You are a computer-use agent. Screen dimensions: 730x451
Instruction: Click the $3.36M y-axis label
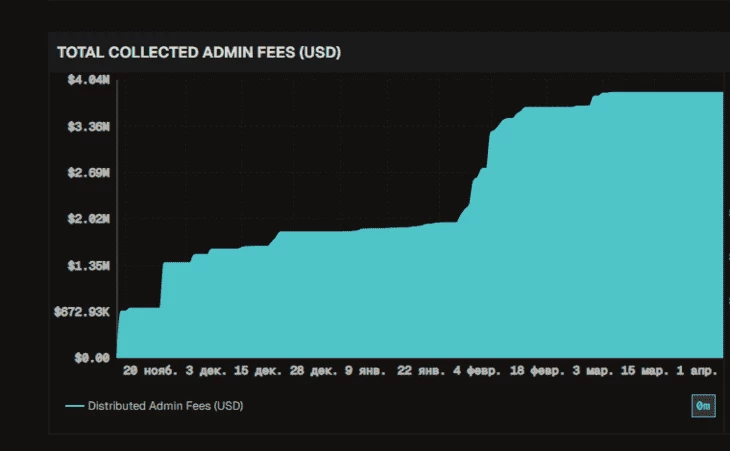point(89,127)
